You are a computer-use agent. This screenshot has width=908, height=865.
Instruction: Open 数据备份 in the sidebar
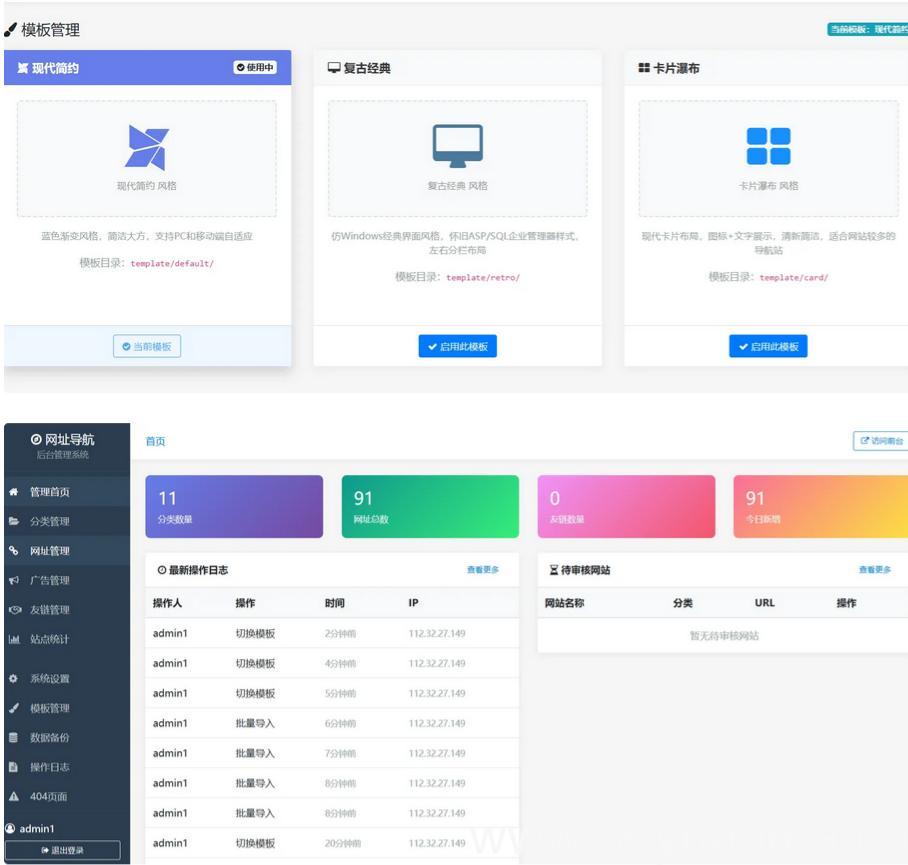[67, 738]
